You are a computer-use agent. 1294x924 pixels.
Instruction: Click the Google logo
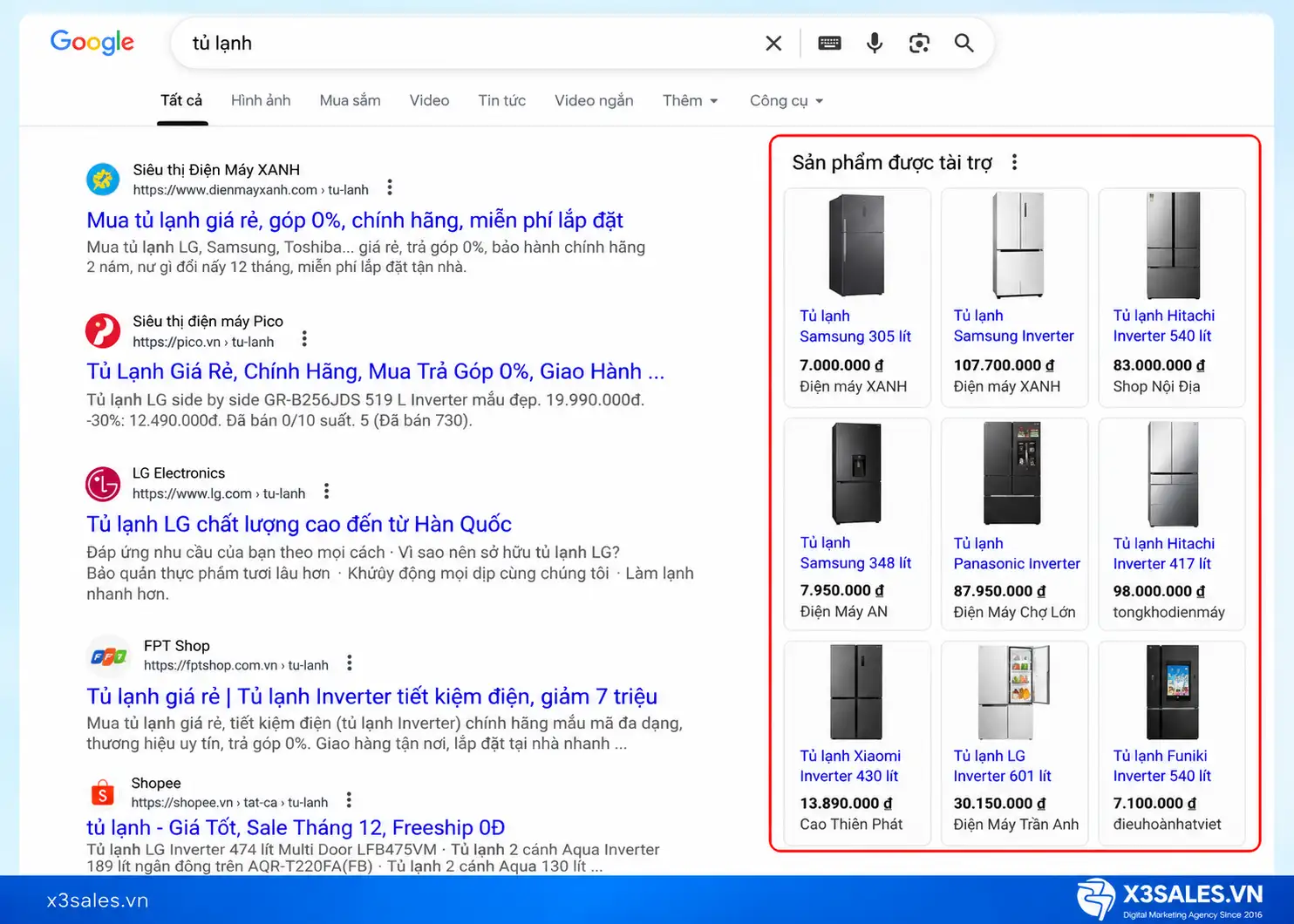pyautogui.click(x=92, y=42)
